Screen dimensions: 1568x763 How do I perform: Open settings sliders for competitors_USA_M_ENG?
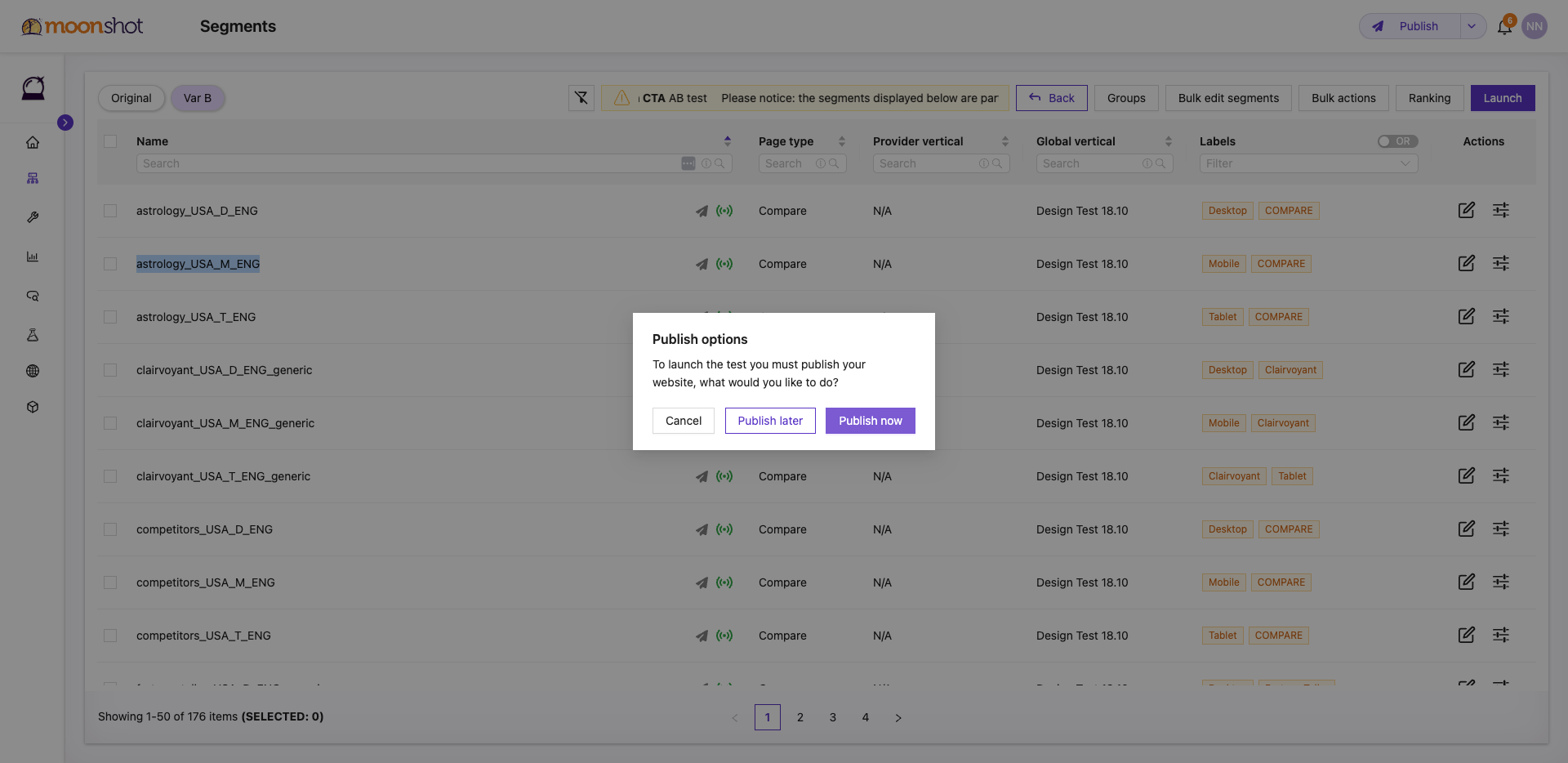pyautogui.click(x=1501, y=582)
